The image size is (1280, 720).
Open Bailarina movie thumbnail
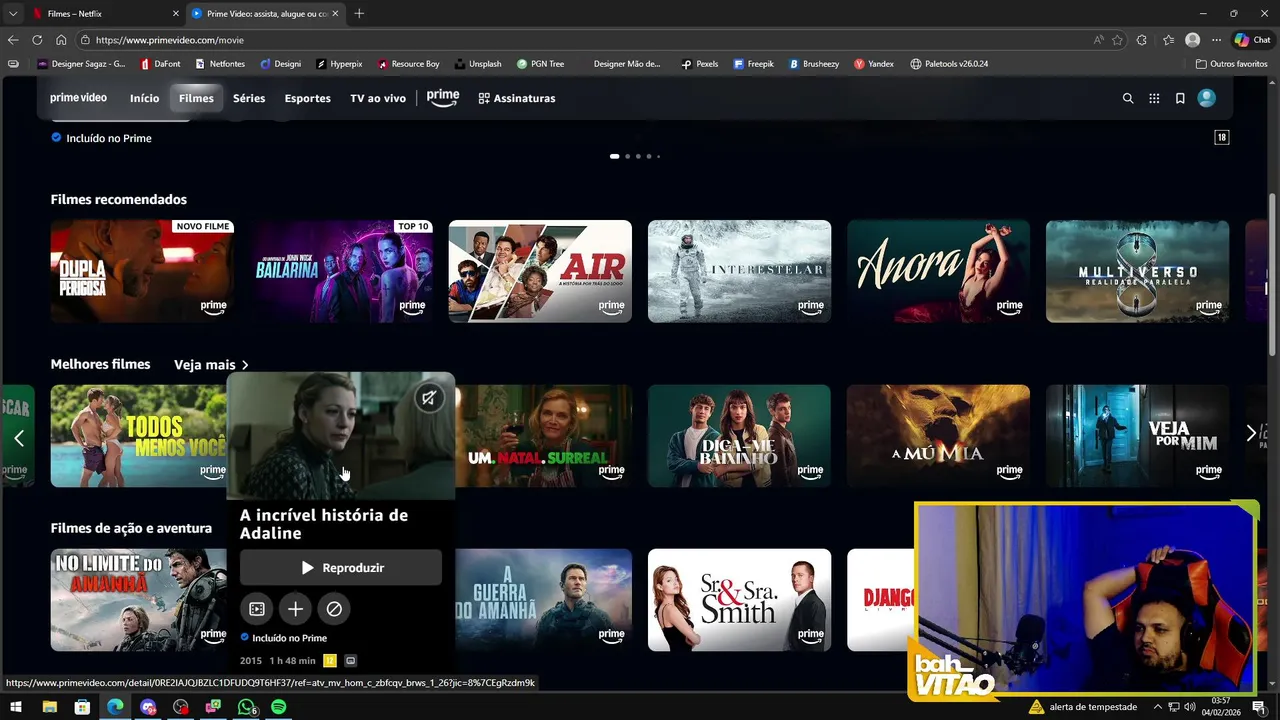click(x=342, y=271)
